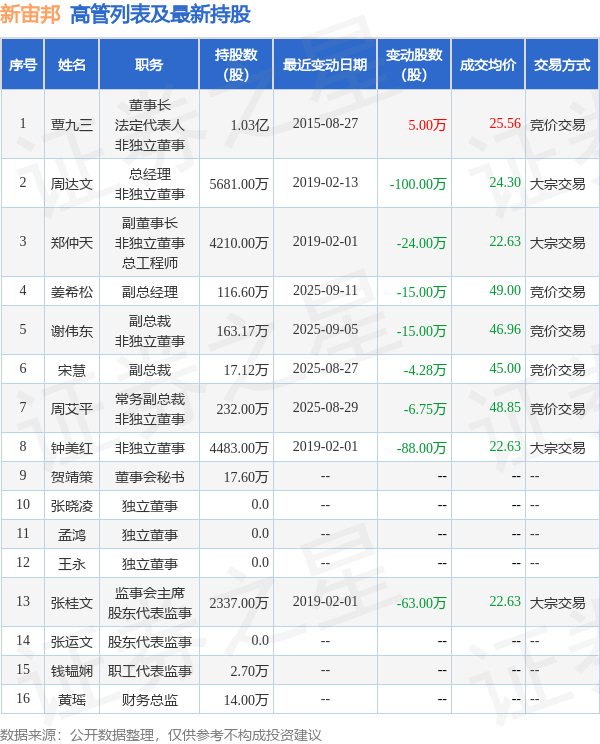Click the price 24.30
Screen dimensions: 600x744
[x=505, y=182]
